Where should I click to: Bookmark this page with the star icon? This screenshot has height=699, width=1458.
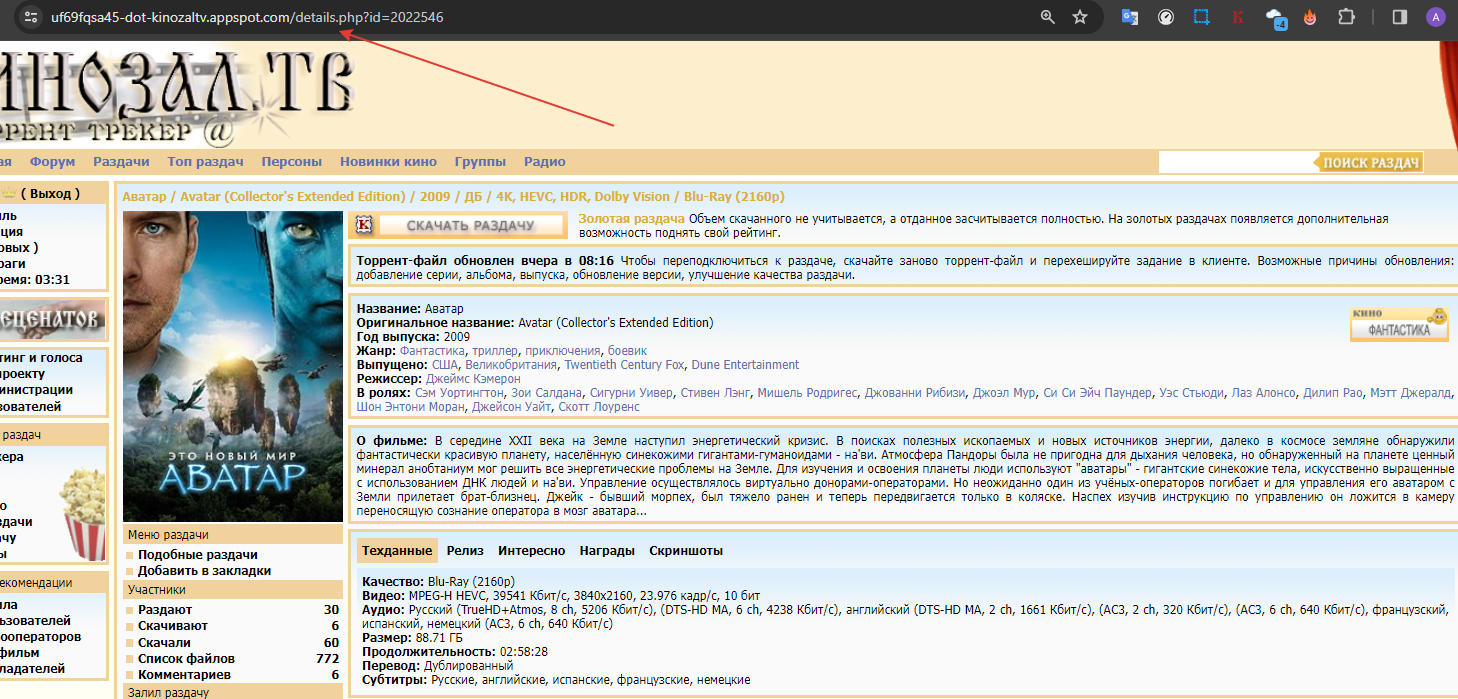pos(1079,17)
